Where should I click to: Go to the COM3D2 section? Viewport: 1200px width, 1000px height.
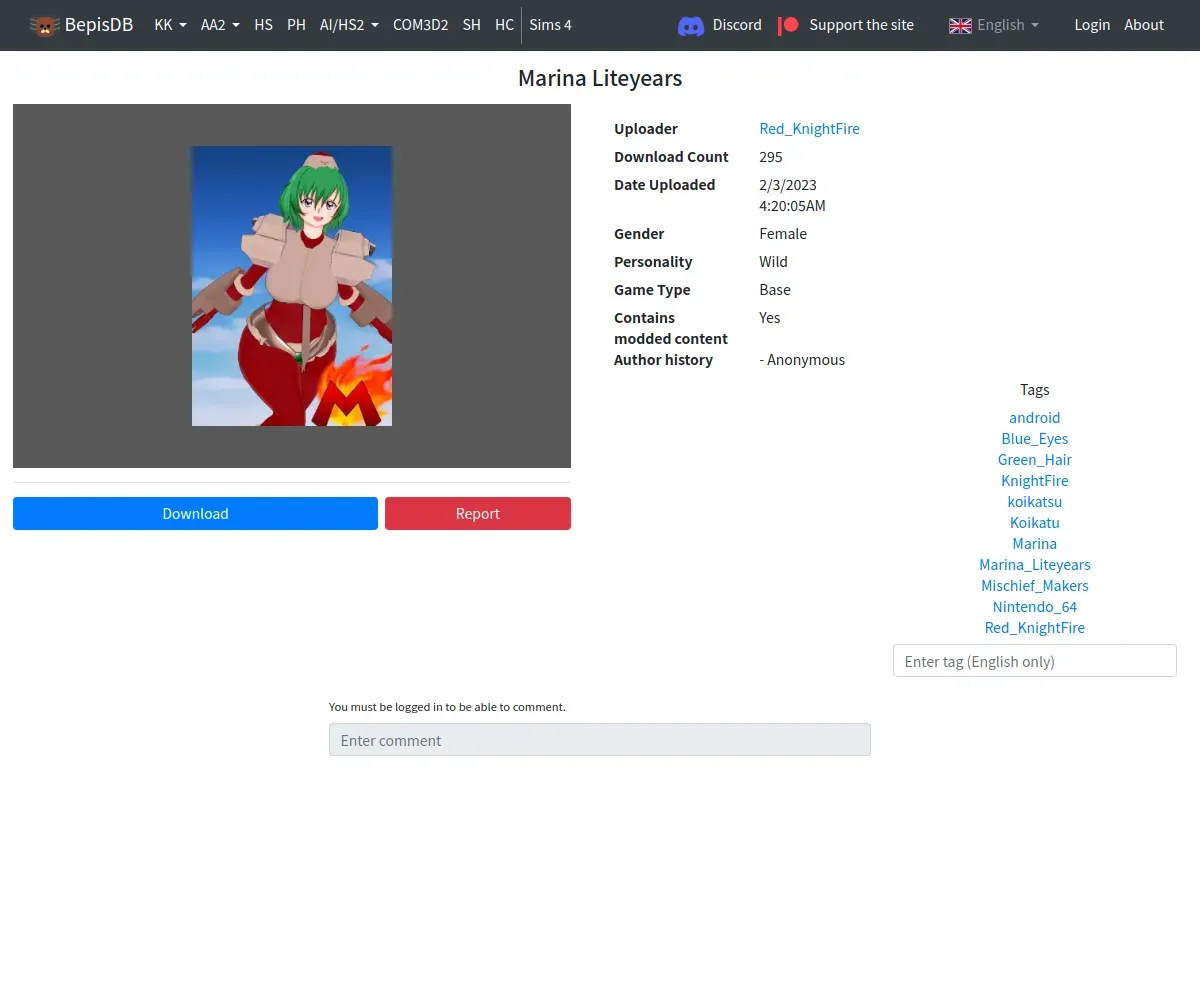tap(420, 25)
